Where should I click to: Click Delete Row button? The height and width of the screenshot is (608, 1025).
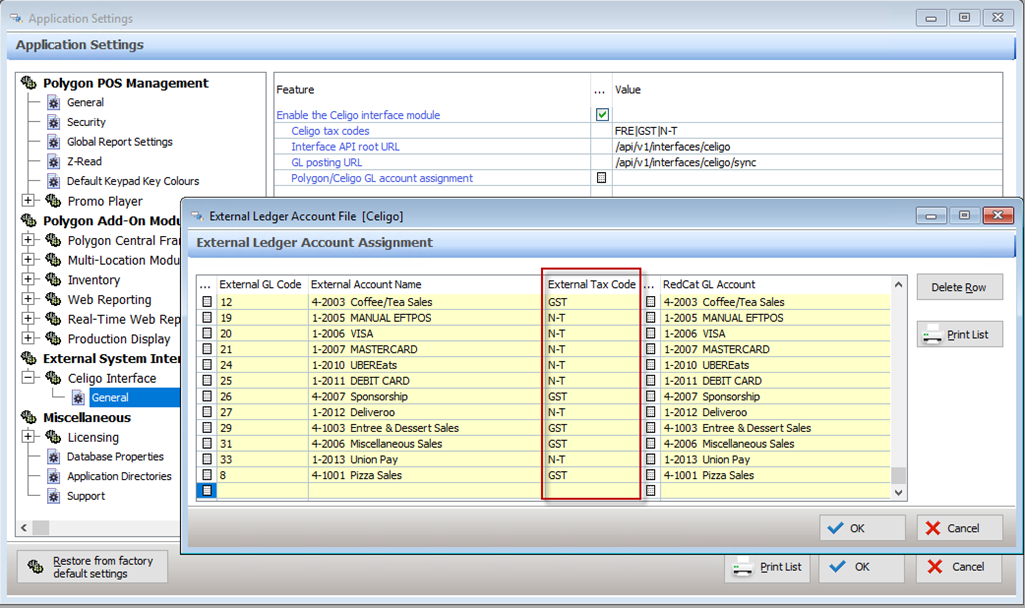[959, 287]
